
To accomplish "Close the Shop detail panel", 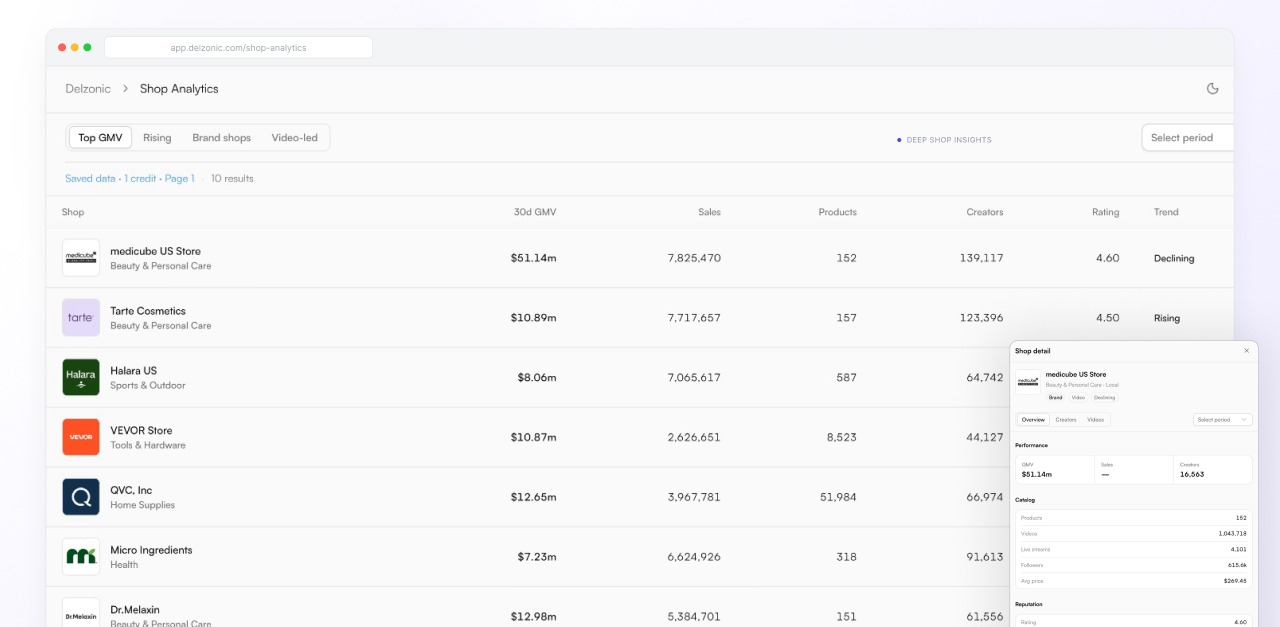I will [x=1246, y=351].
